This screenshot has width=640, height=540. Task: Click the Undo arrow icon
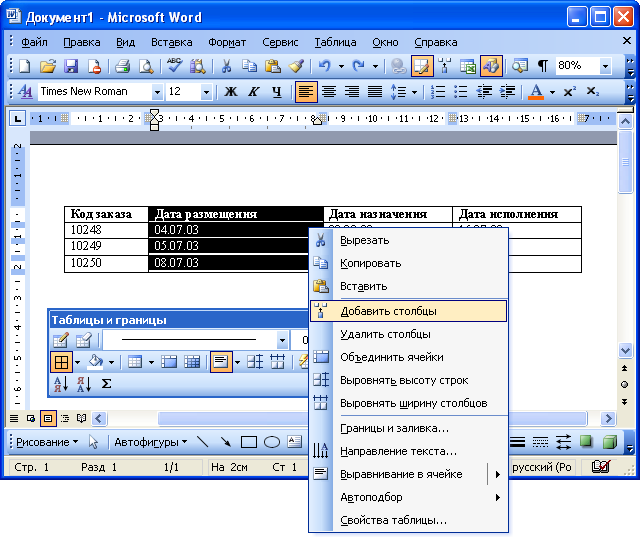pyautogui.click(x=324, y=66)
